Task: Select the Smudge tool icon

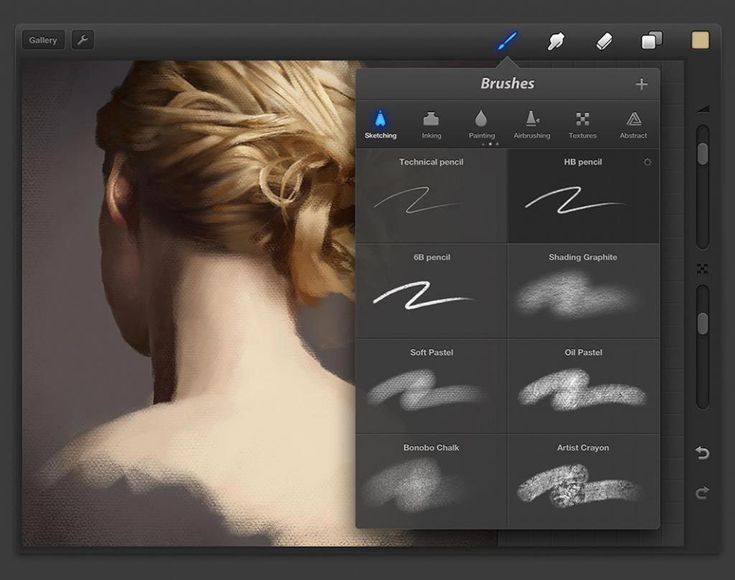Action: point(555,41)
